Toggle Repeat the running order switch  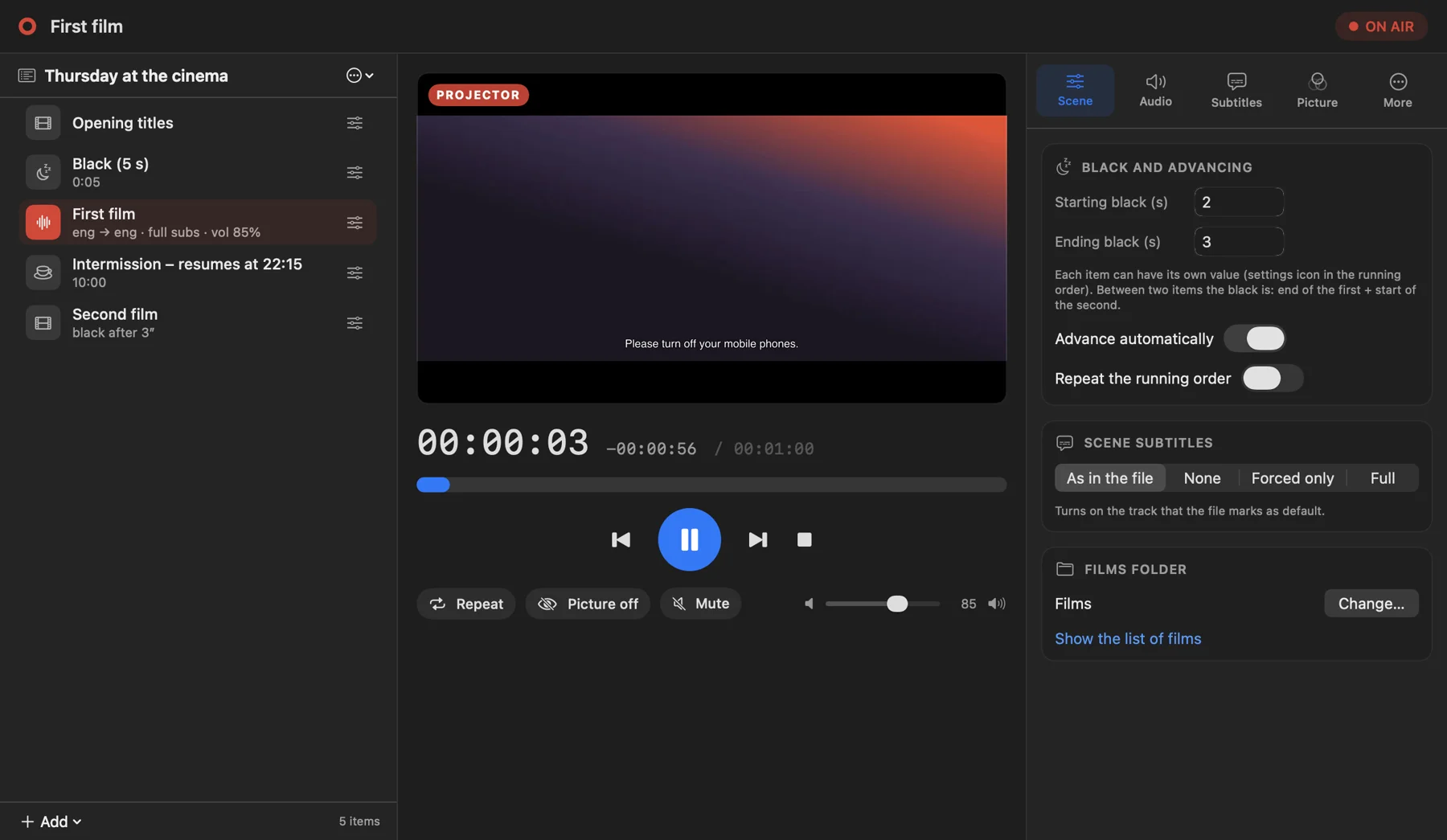[x=1273, y=378]
